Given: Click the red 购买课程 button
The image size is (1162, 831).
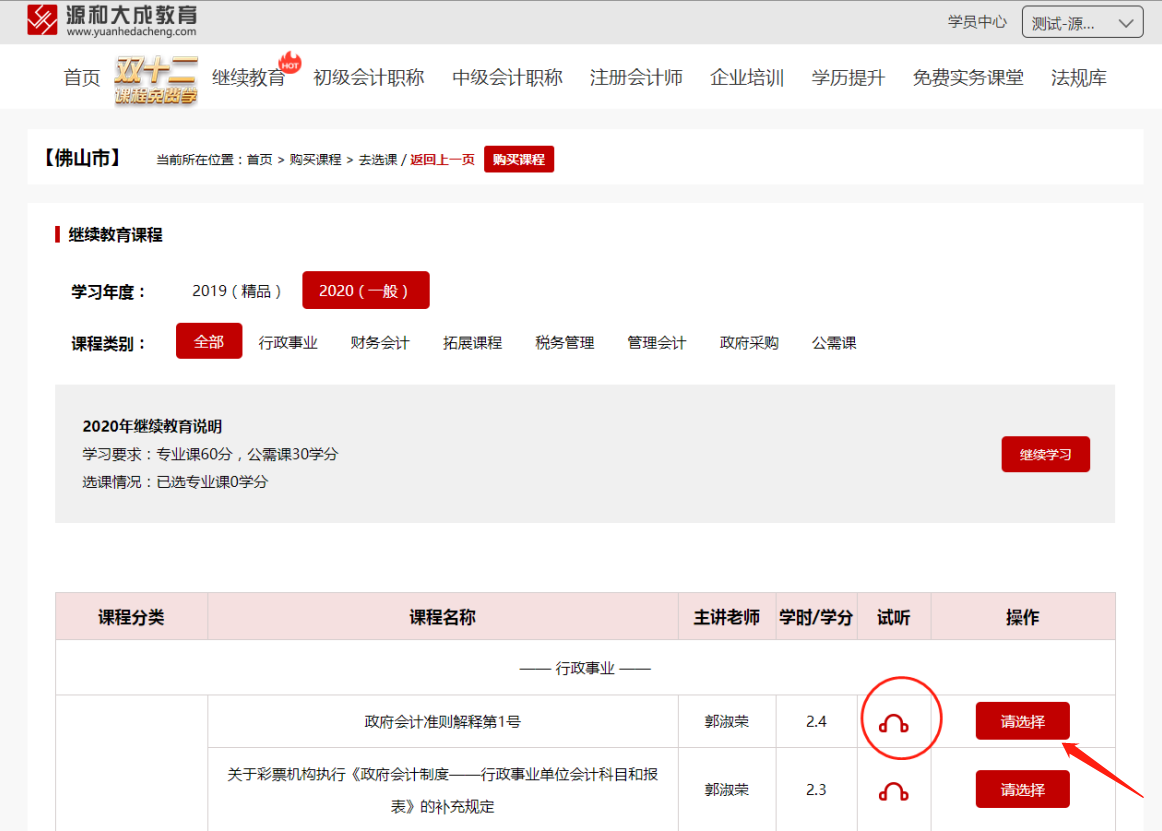Looking at the screenshot, I should pyautogui.click(x=518, y=159).
